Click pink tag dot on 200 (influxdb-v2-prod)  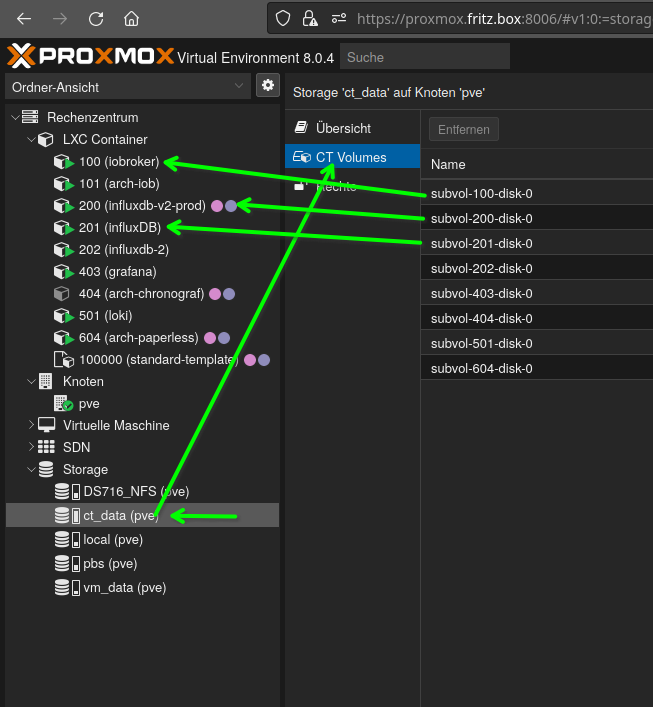[x=217, y=206]
